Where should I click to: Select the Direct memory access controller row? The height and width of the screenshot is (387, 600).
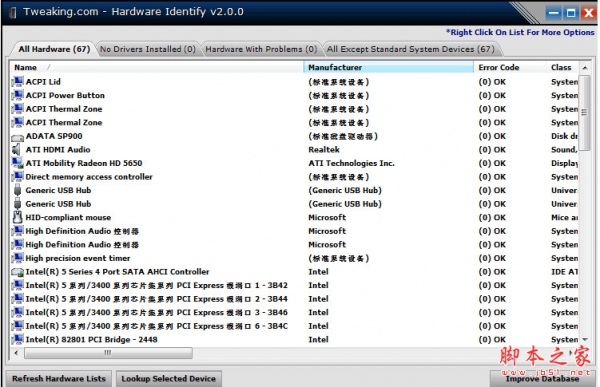coord(294,177)
